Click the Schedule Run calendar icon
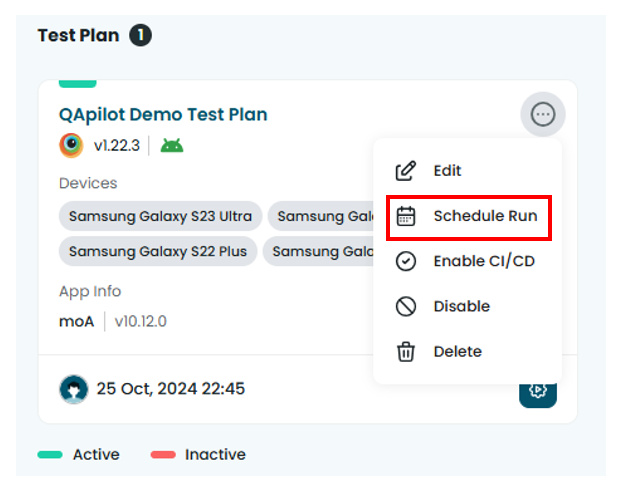The image size is (633, 489). click(x=405, y=216)
